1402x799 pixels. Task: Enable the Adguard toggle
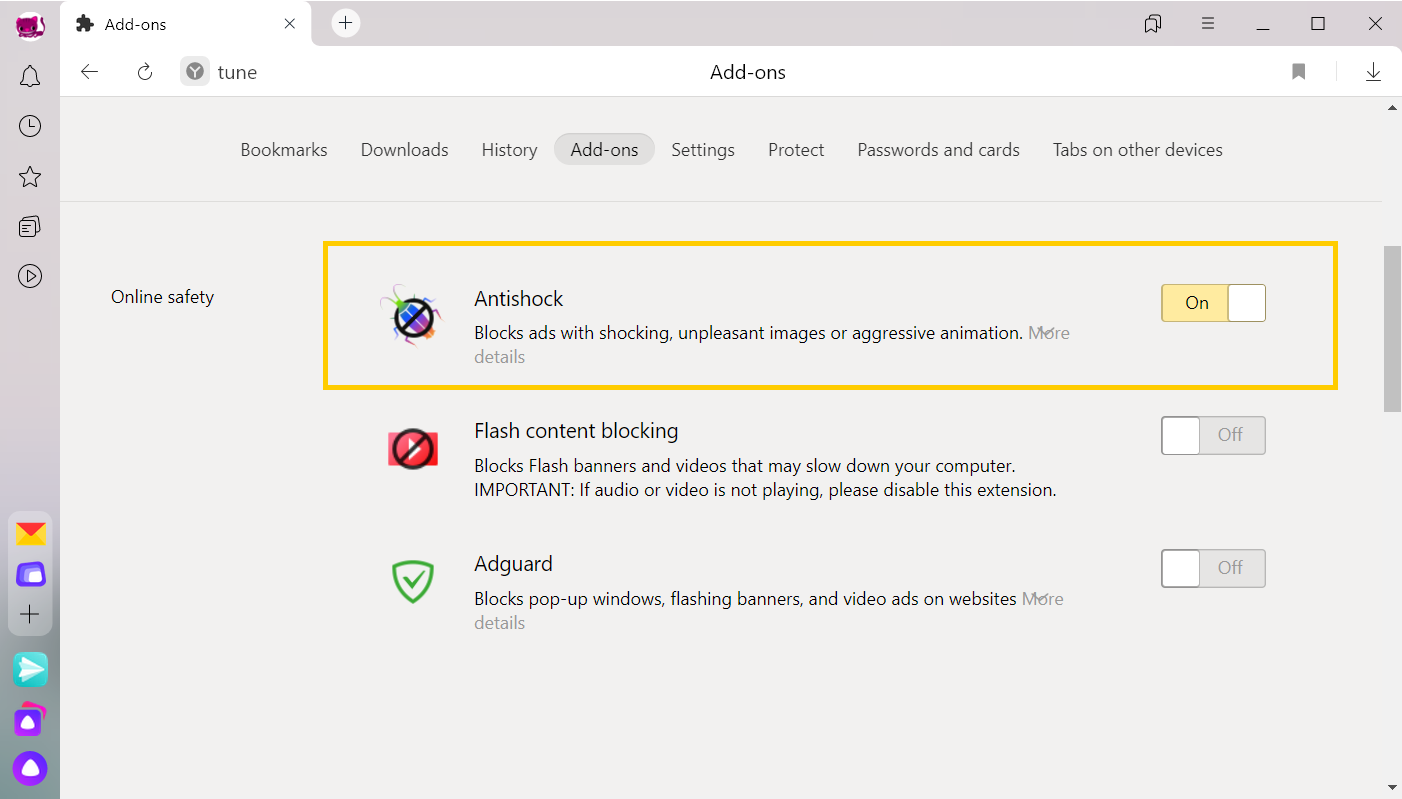point(1213,568)
